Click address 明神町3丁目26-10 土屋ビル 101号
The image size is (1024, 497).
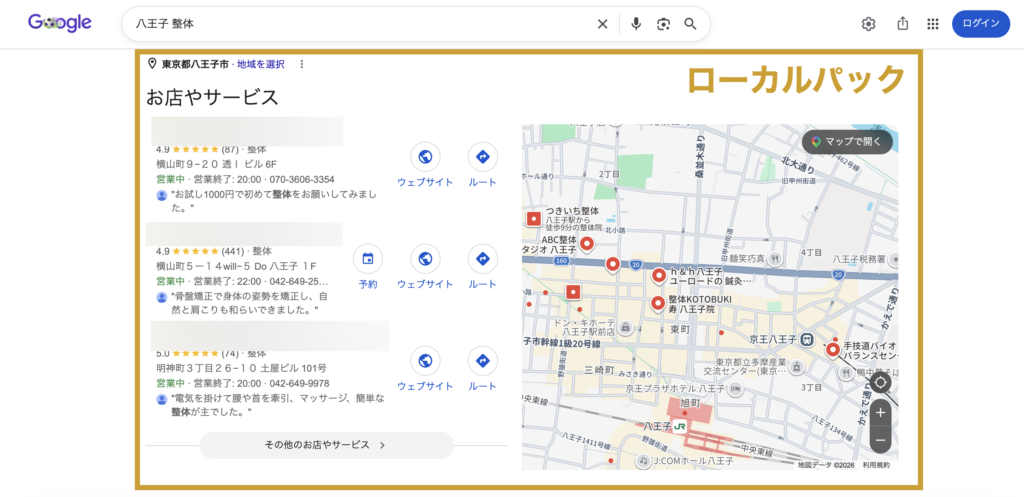click(242, 368)
